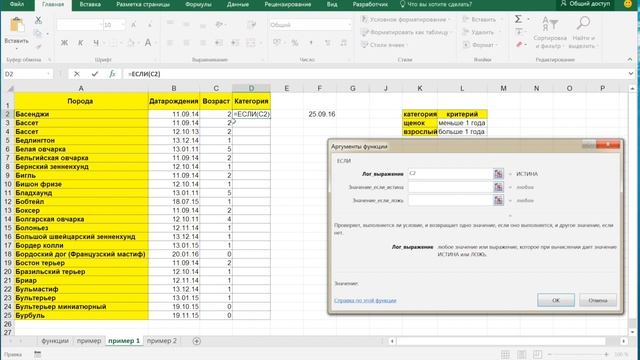The height and width of the screenshot is (360, 640).
Task: Click the AutoSum sigma icon
Action: pos(518,19)
